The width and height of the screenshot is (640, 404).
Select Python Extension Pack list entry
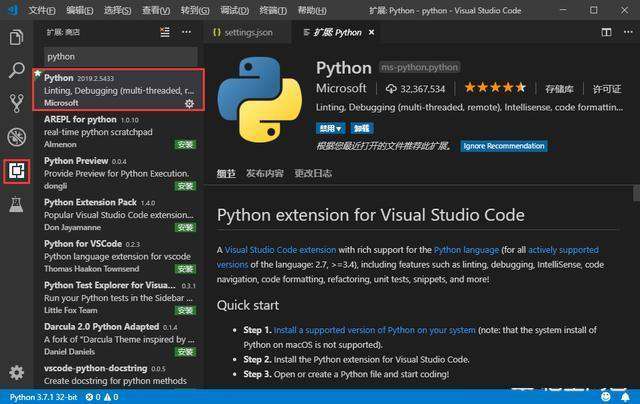[119, 214]
